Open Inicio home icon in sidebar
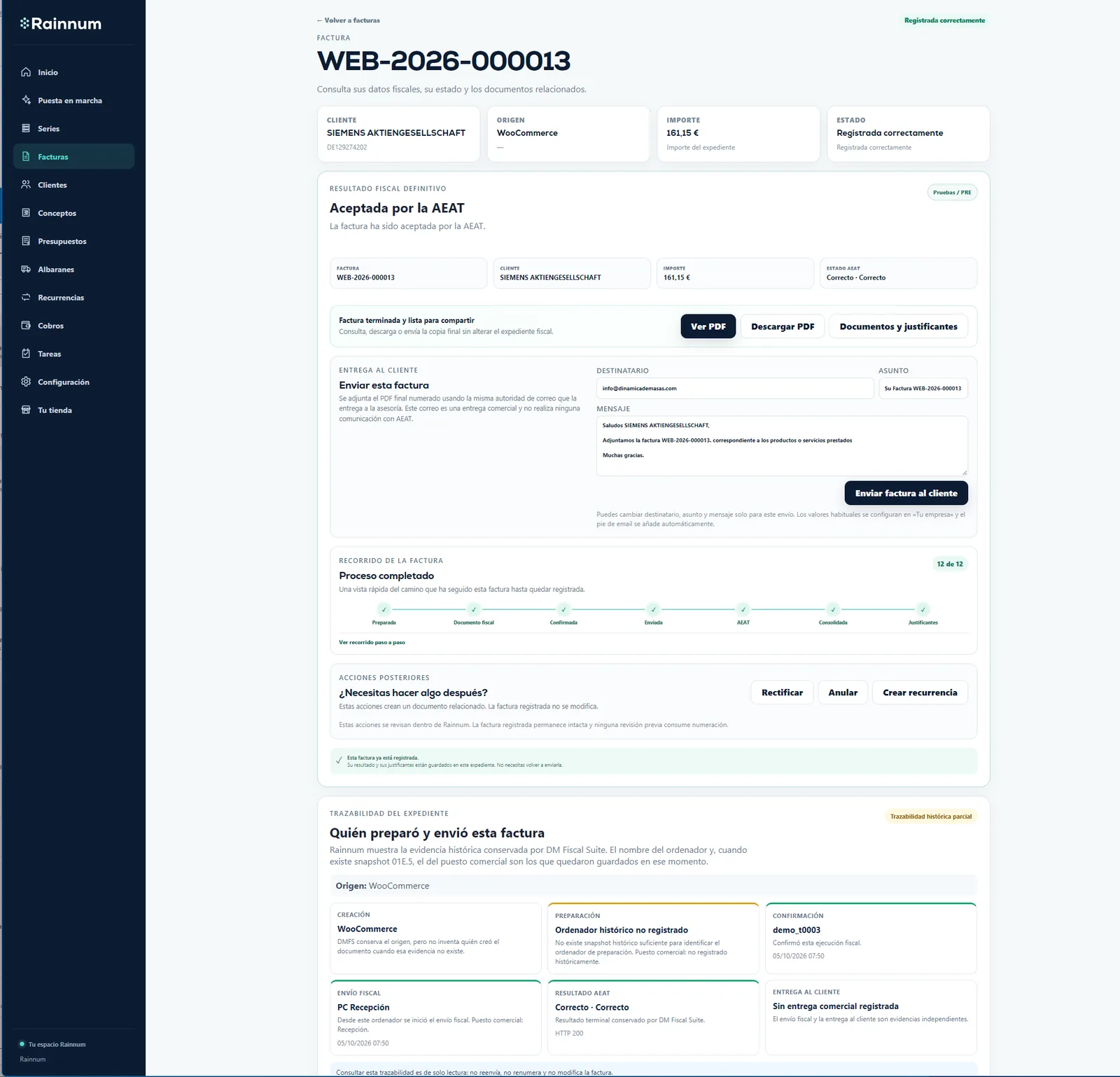 coord(26,72)
